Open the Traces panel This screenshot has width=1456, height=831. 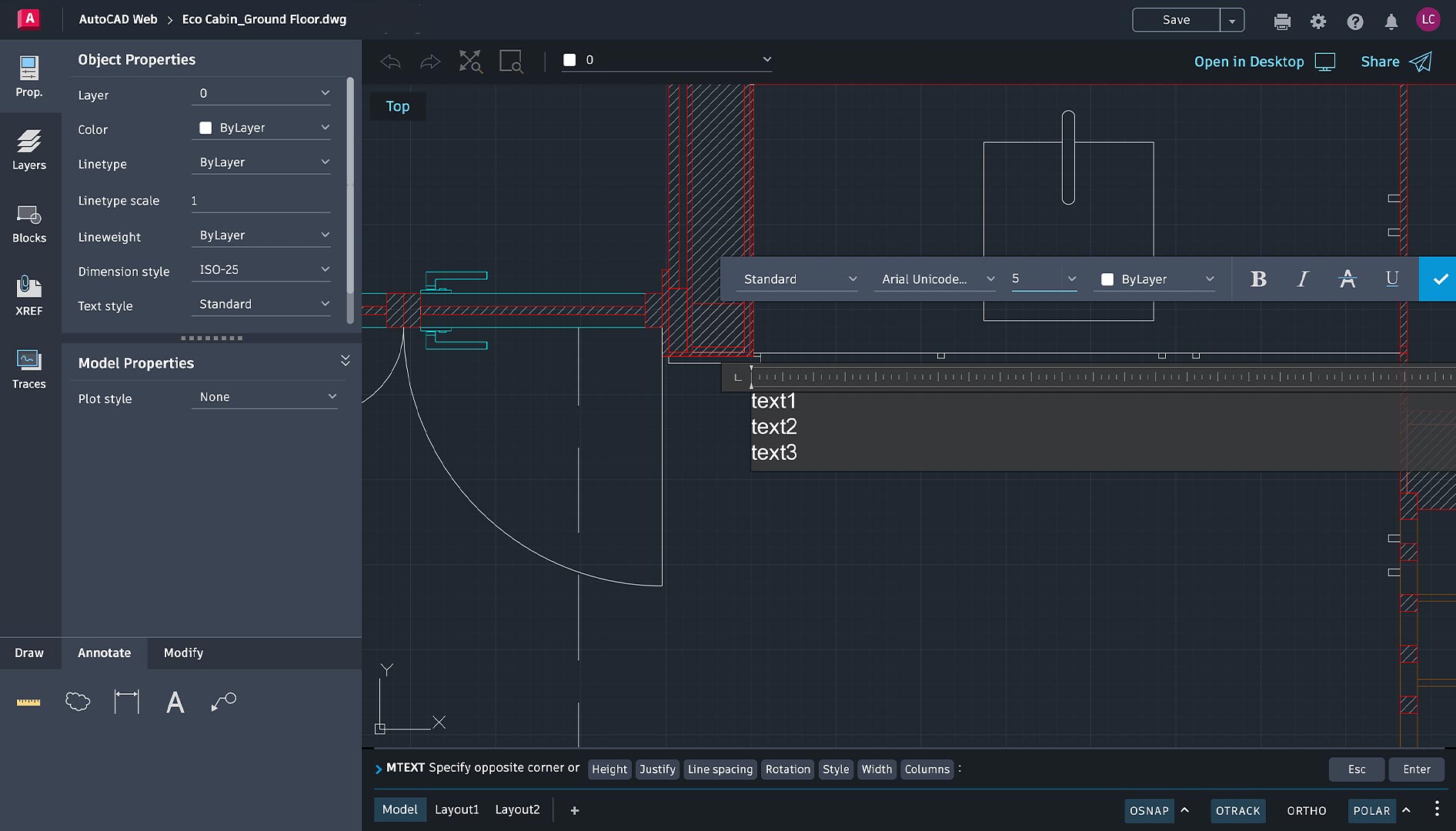click(x=29, y=369)
